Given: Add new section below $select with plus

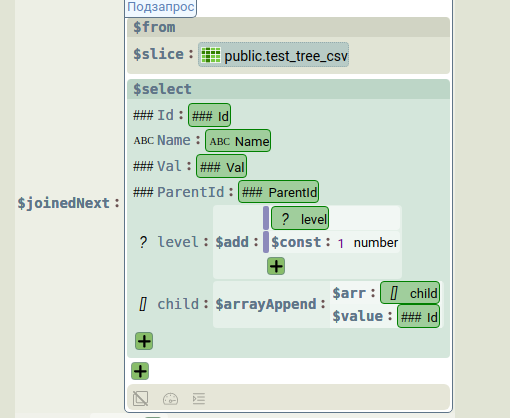Looking at the screenshot, I should click(x=140, y=371).
